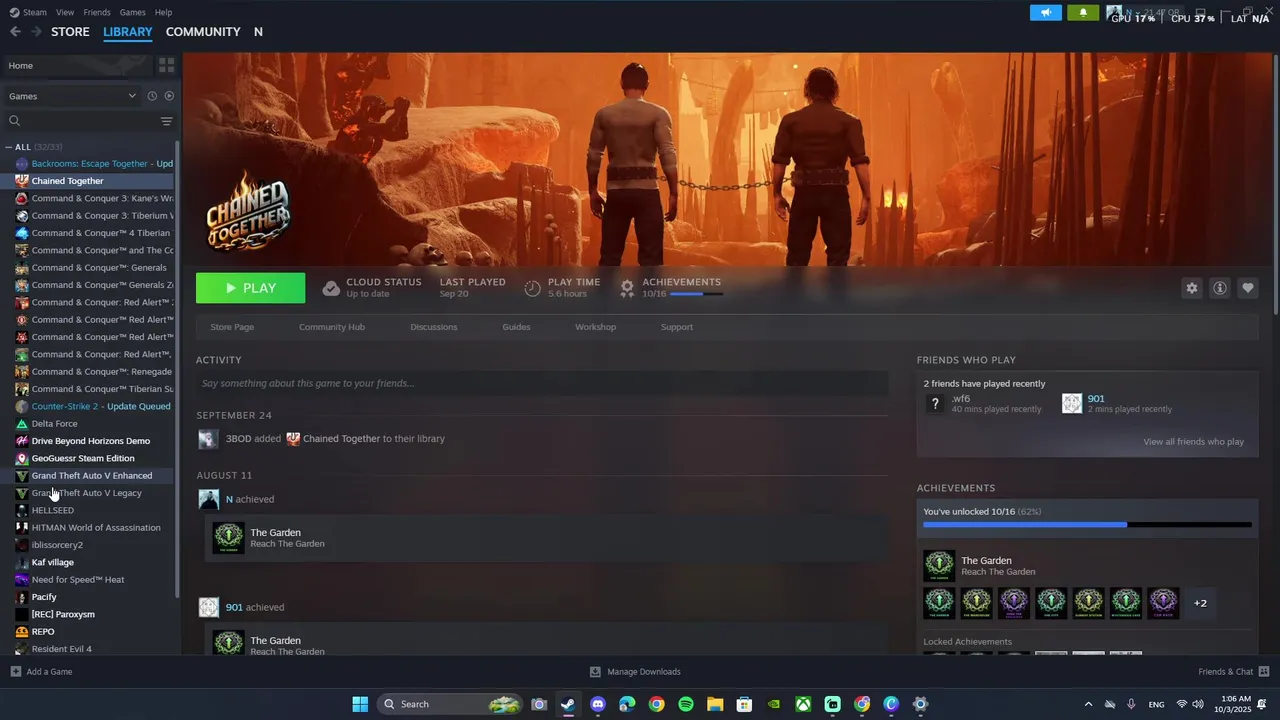Open the Xbox app taskbar icon
This screenshot has height=720, width=1280.
(x=803, y=704)
